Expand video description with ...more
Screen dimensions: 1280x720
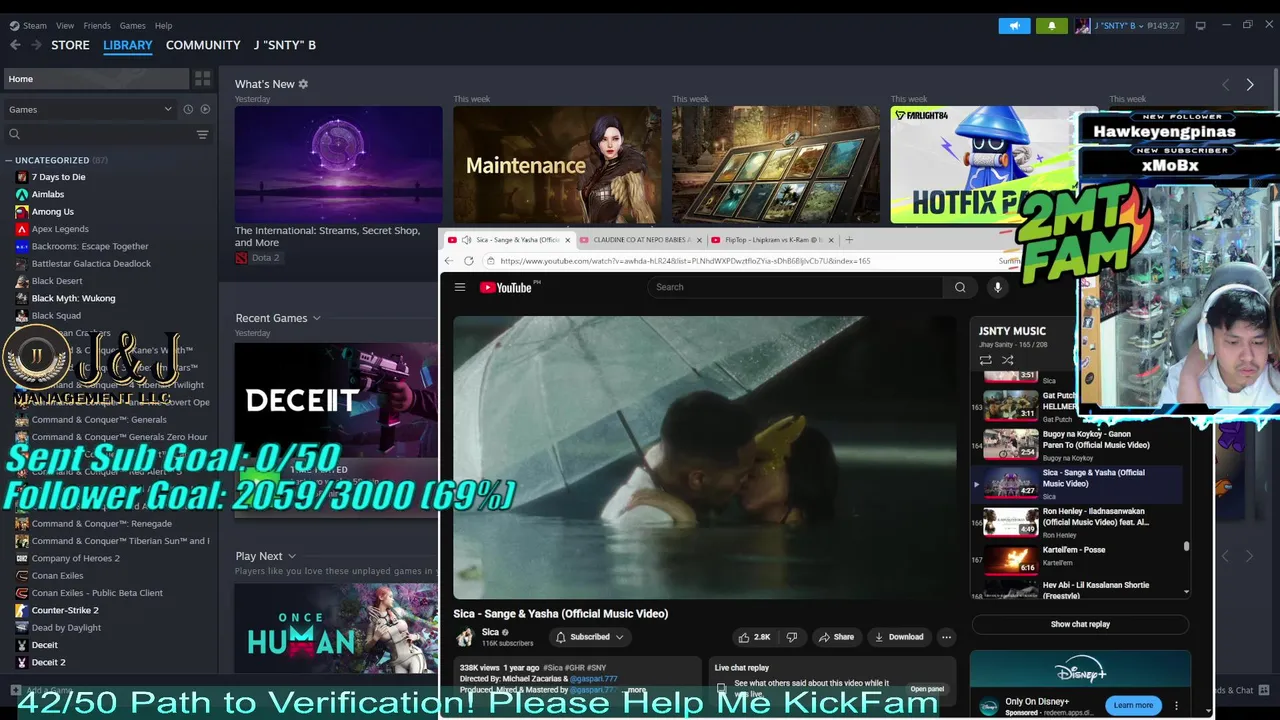633,690
